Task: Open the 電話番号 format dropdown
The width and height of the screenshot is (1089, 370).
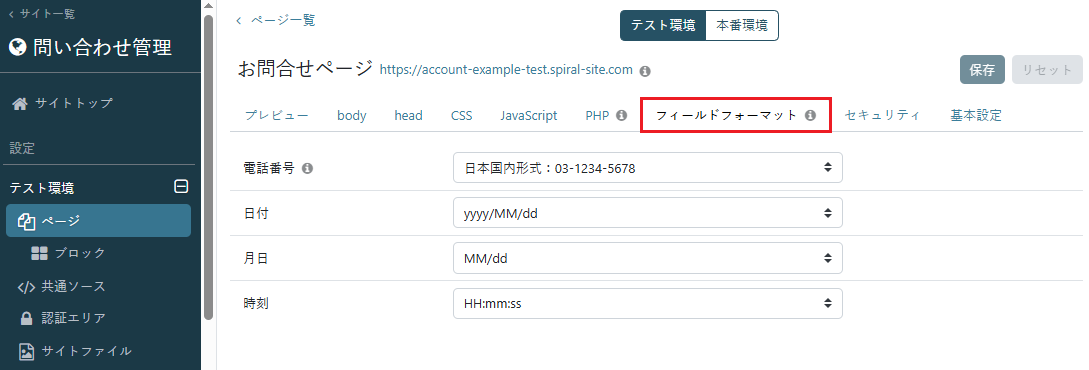Action: 647,168
